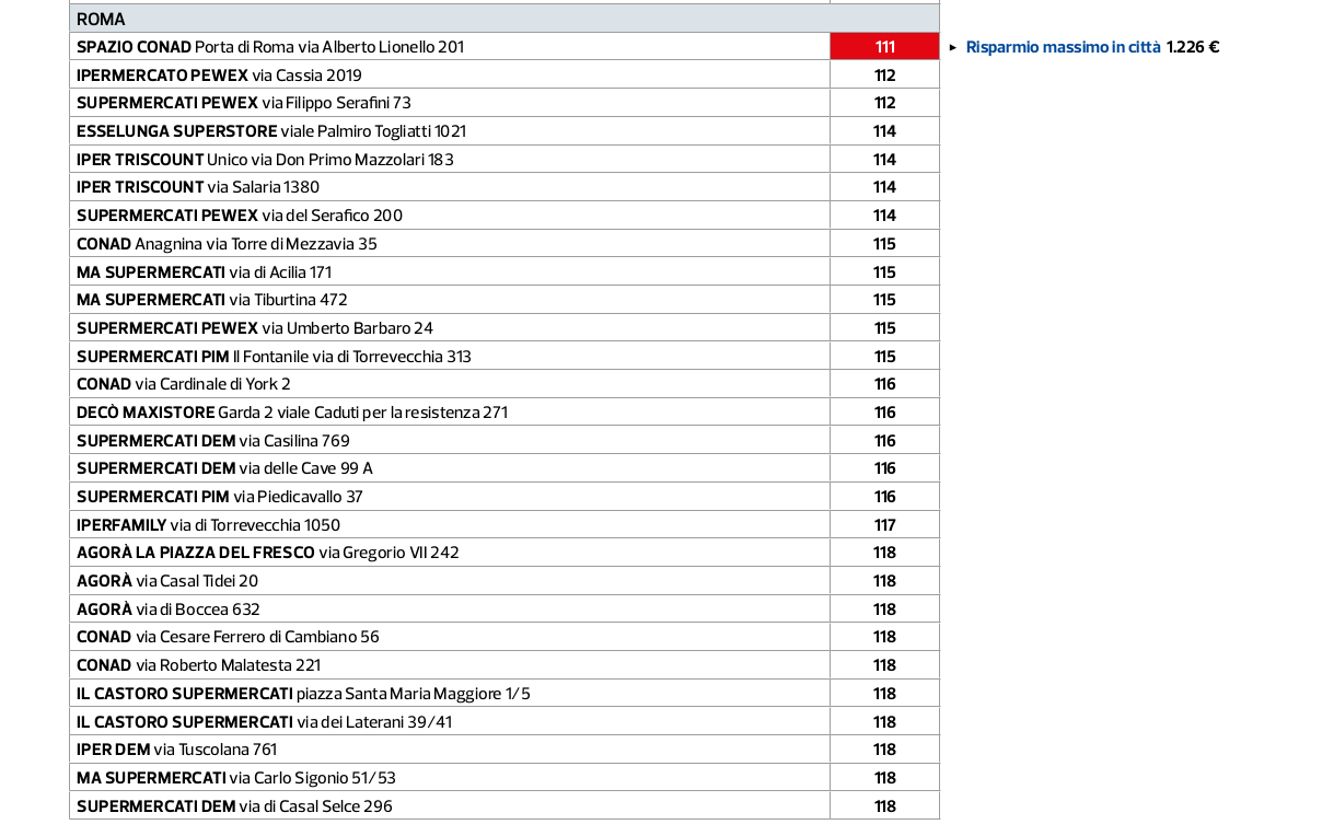Select MA SUPERMERCATI via Carlo Sigonio 51/53

504,778
